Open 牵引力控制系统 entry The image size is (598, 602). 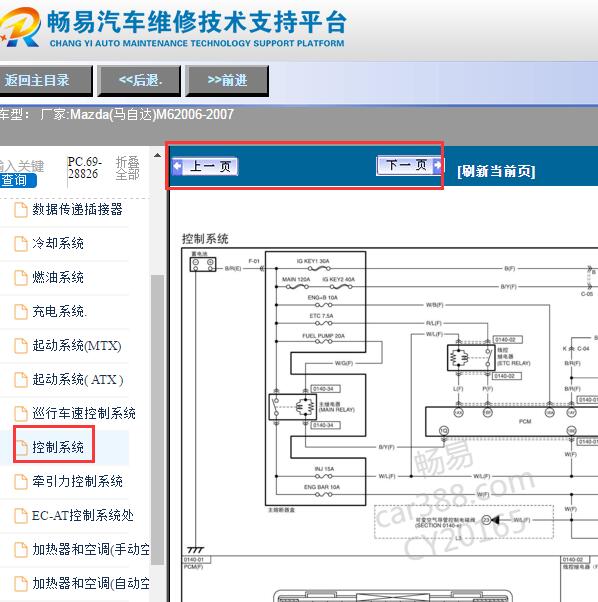pos(78,481)
